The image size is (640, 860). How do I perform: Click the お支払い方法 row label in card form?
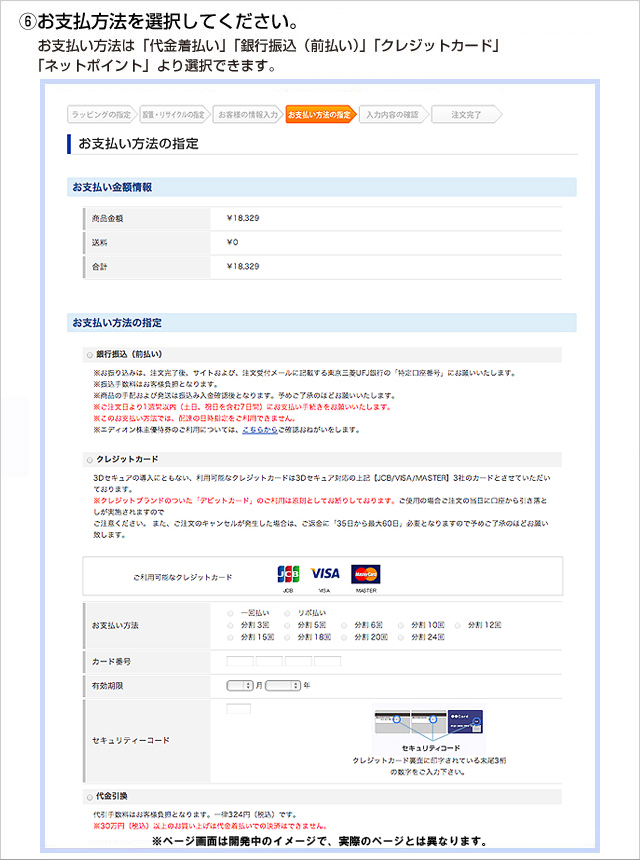[115, 625]
